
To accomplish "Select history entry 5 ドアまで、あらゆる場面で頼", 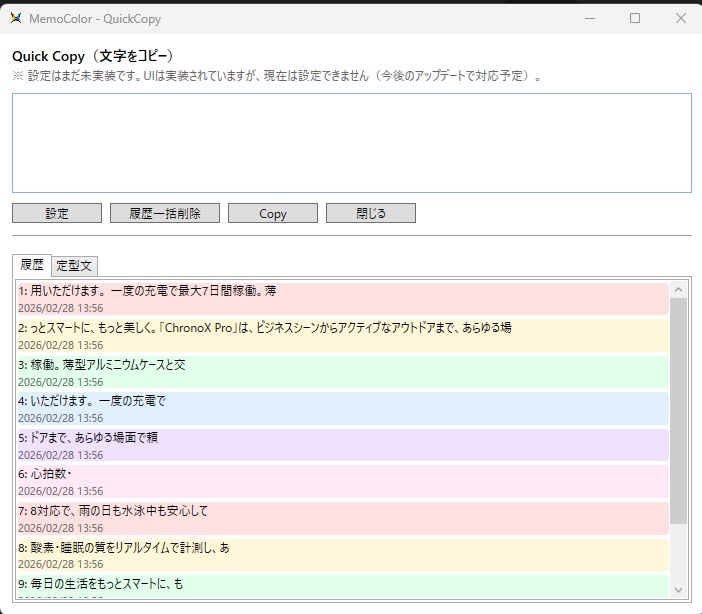I will [x=343, y=446].
